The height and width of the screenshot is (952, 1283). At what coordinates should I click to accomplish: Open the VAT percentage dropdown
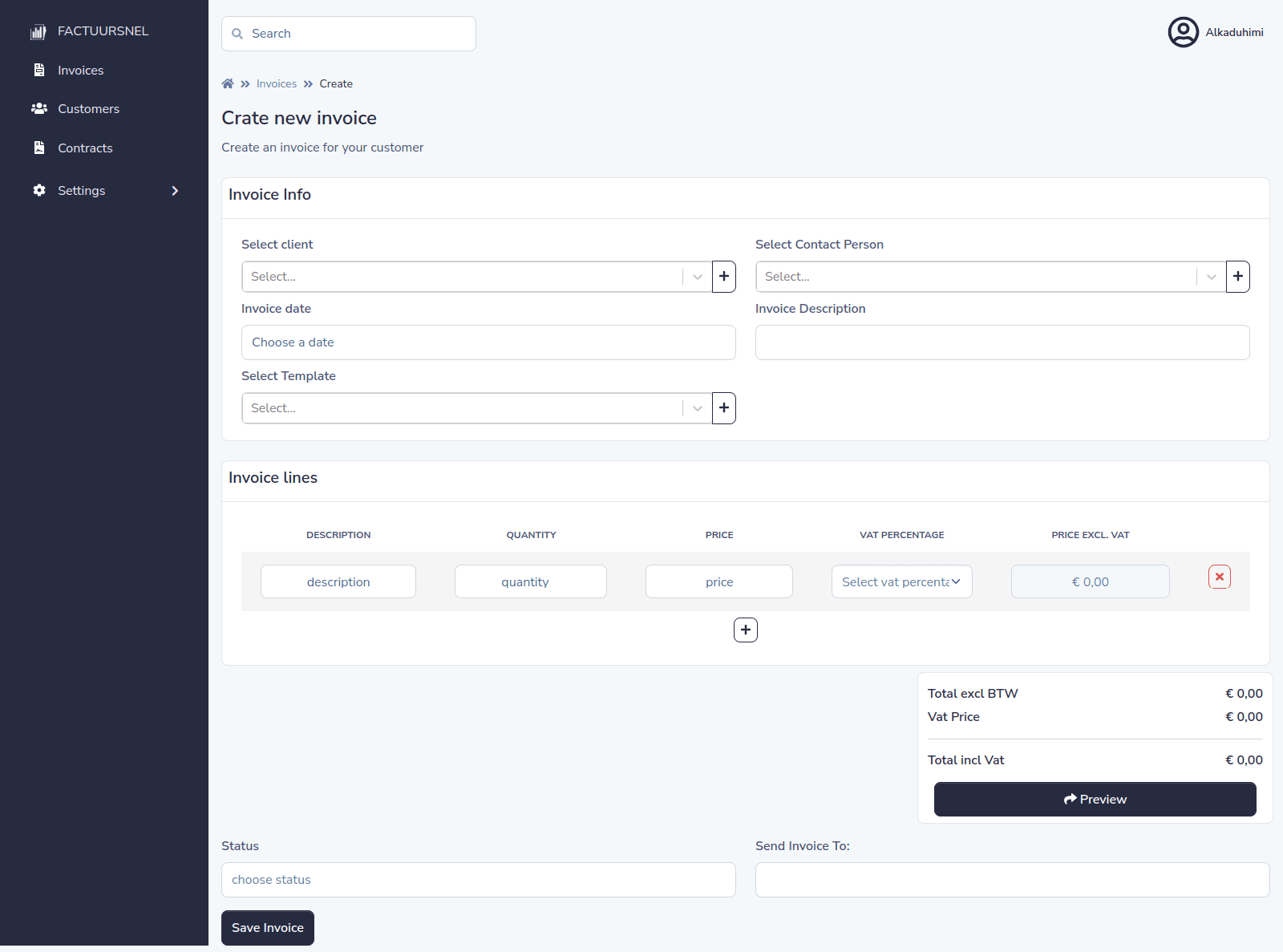click(901, 582)
